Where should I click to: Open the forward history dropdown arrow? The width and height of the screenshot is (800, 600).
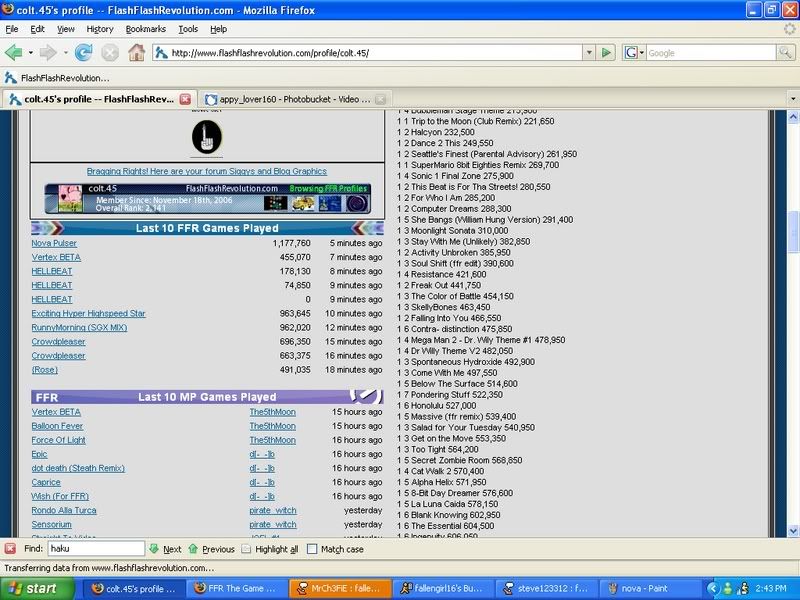(x=65, y=53)
